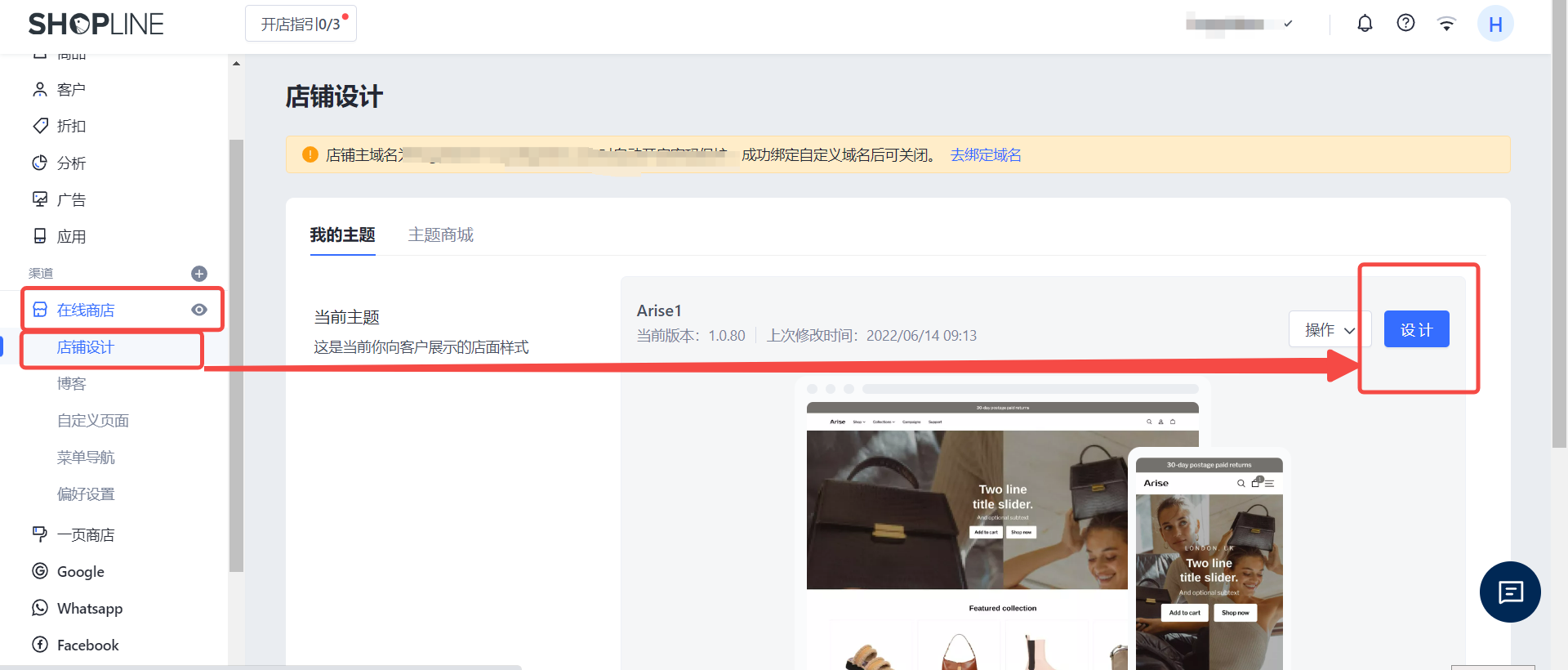This screenshot has width=1568, height=670.
Task: Click the Facebook channel icon
Action: (x=40, y=645)
